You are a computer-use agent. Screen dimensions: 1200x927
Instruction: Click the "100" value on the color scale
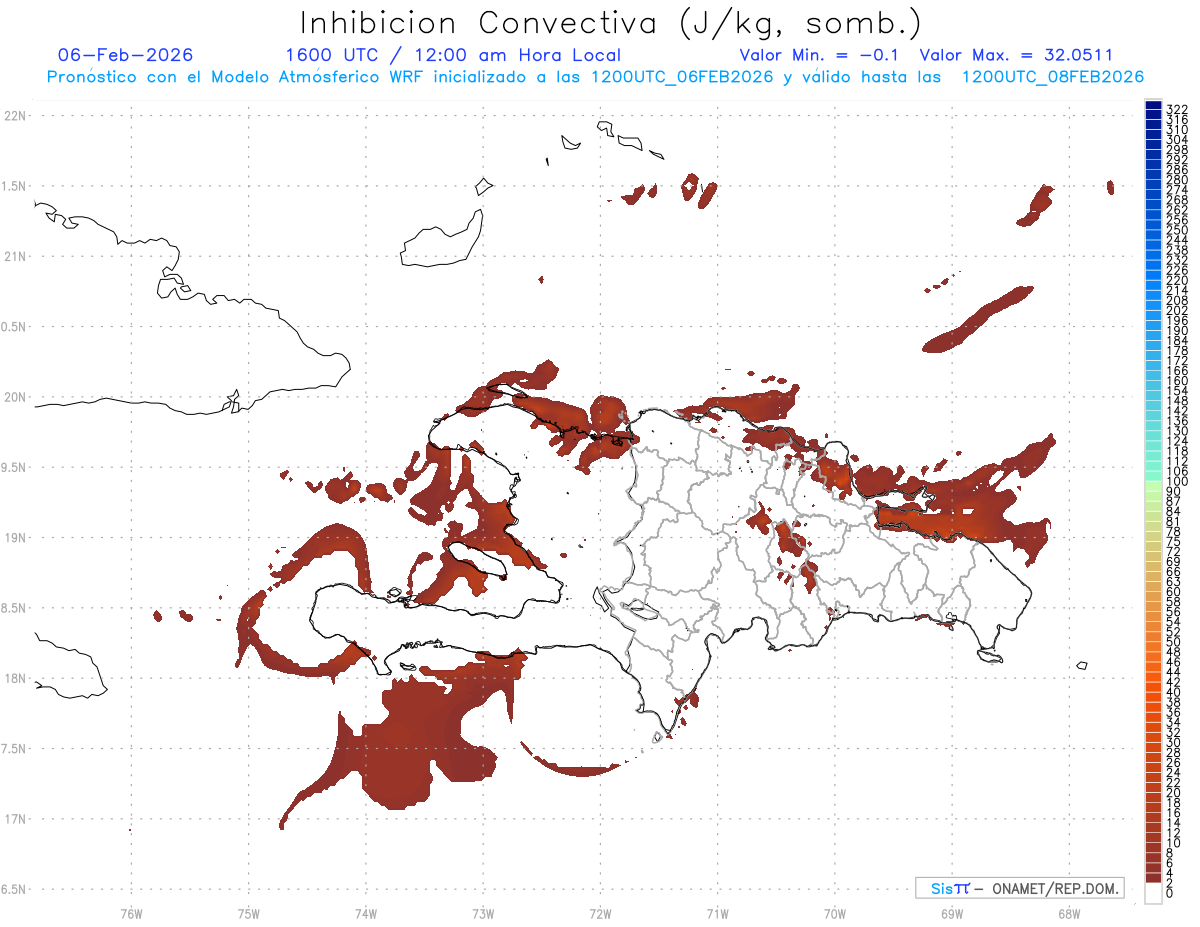coord(1177,482)
